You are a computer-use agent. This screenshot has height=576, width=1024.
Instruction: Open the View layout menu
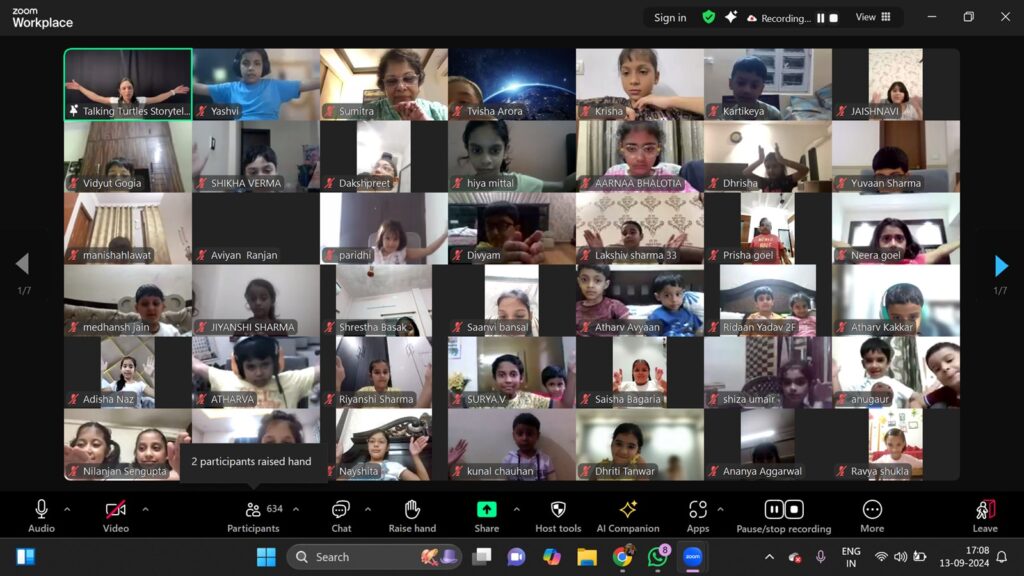[x=873, y=17]
